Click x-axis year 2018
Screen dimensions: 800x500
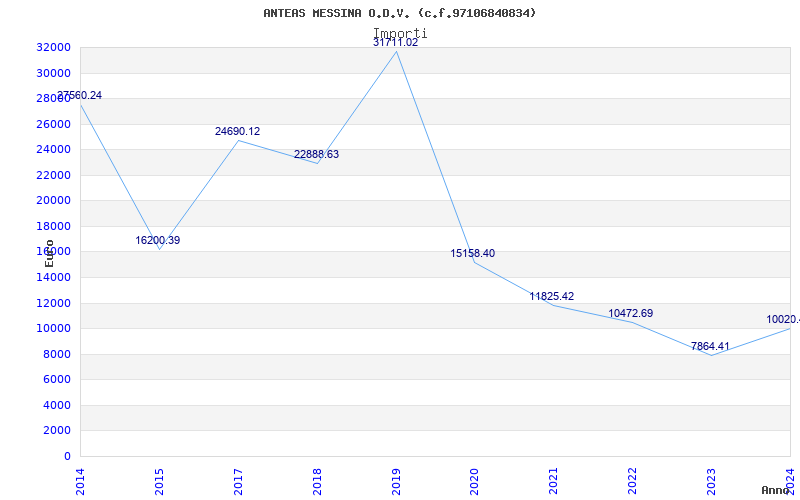pos(317,481)
